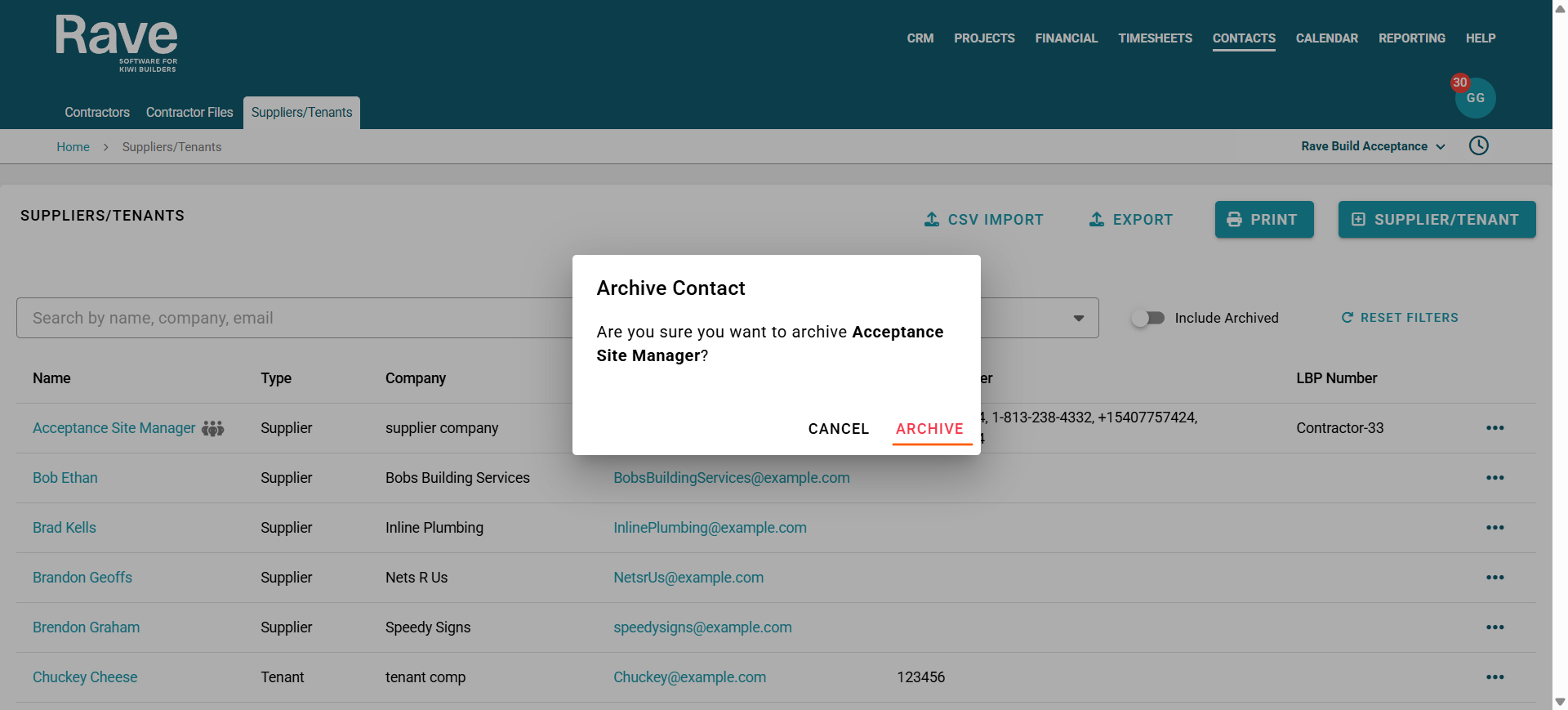Open three-dot menu for Chuckey Cheese

[1494, 677]
